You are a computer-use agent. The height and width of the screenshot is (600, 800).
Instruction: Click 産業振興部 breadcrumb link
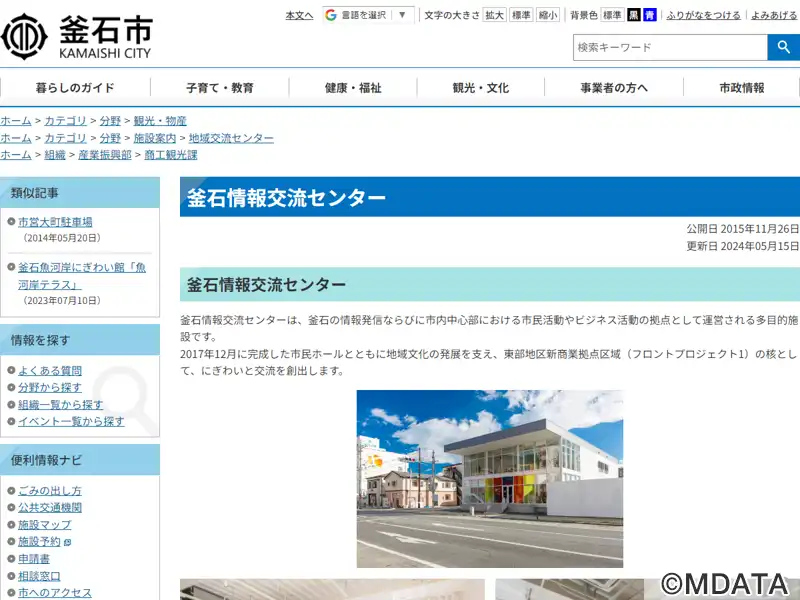pos(105,155)
